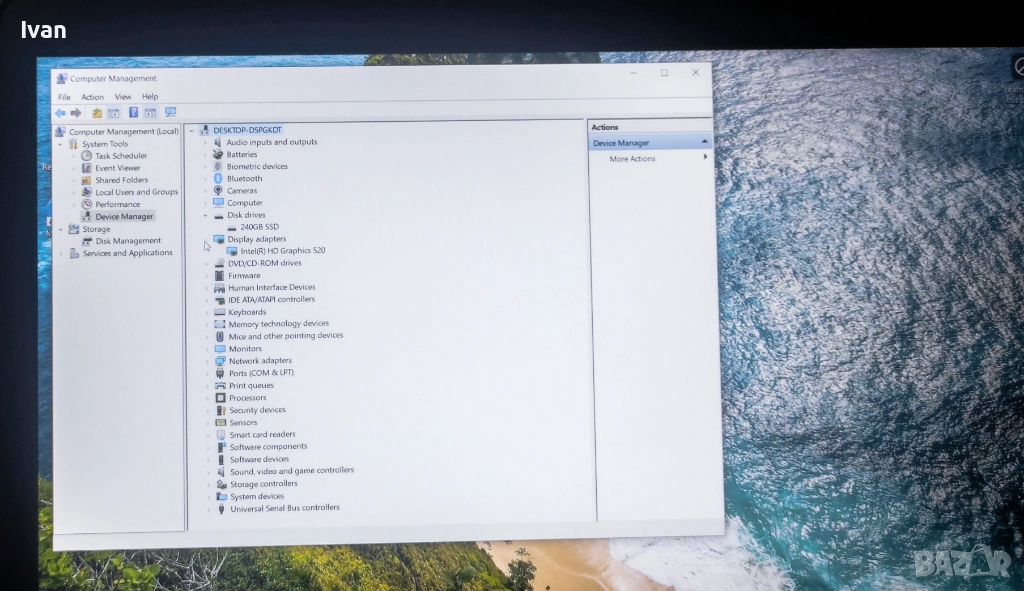The width and height of the screenshot is (1024, 591).
Task: Click the Cameras category icon
Action: point(218,190)
